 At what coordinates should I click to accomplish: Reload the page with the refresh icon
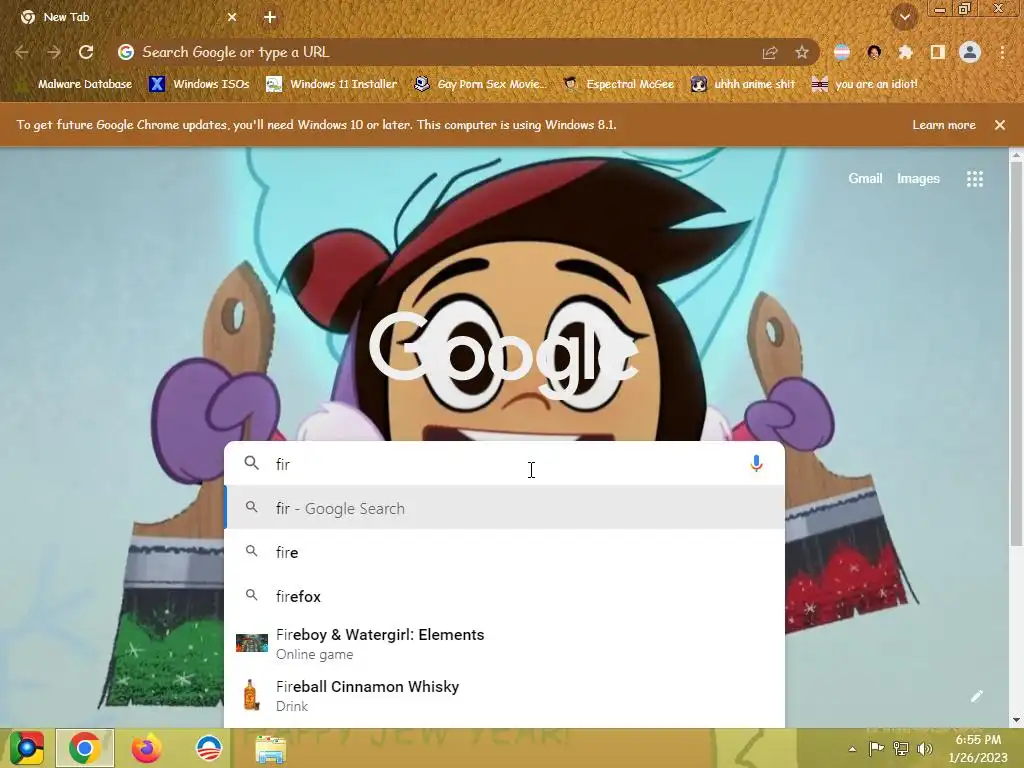pyautogui.click(x=86, y=52)
